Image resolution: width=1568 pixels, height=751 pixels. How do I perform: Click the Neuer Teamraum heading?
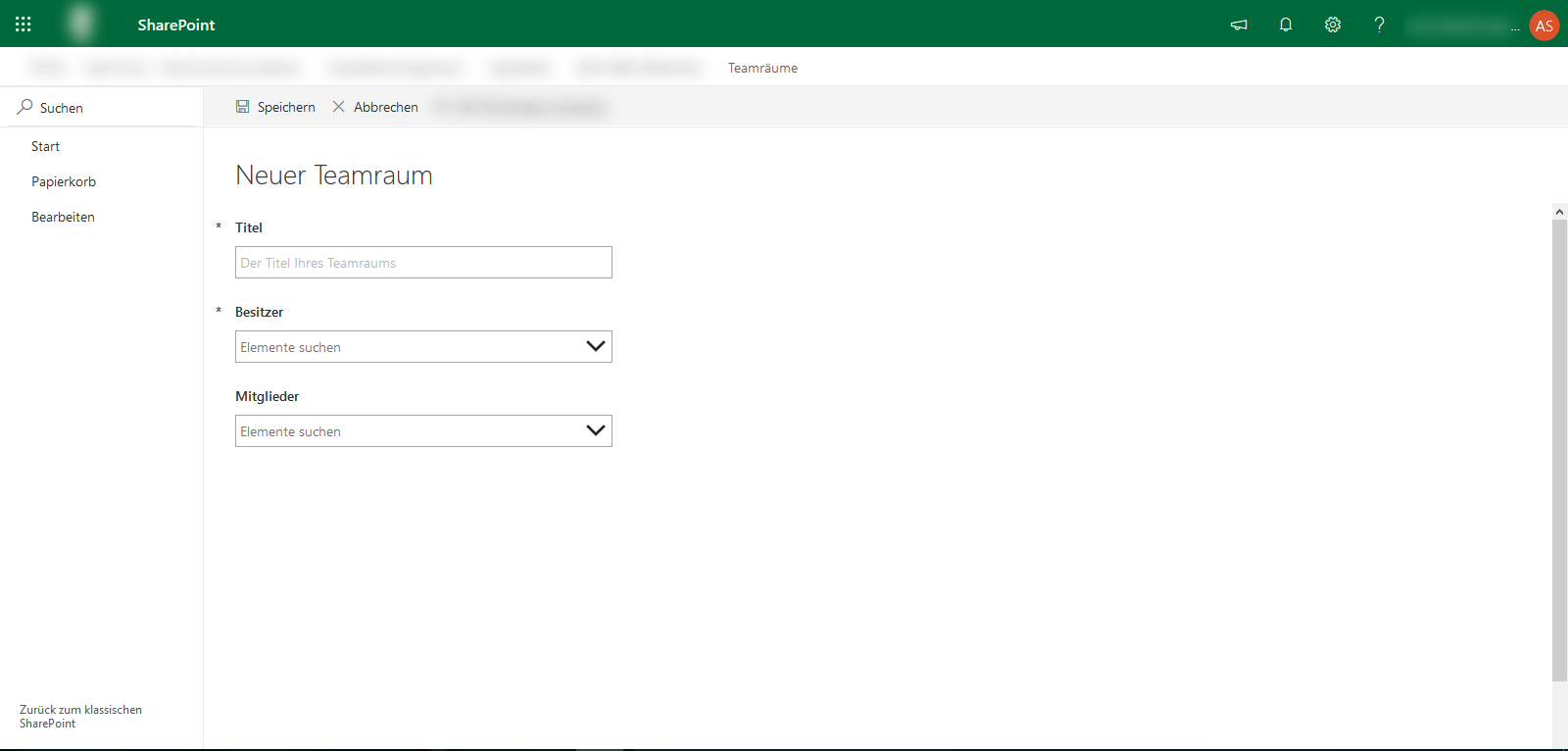click(334, 175)
